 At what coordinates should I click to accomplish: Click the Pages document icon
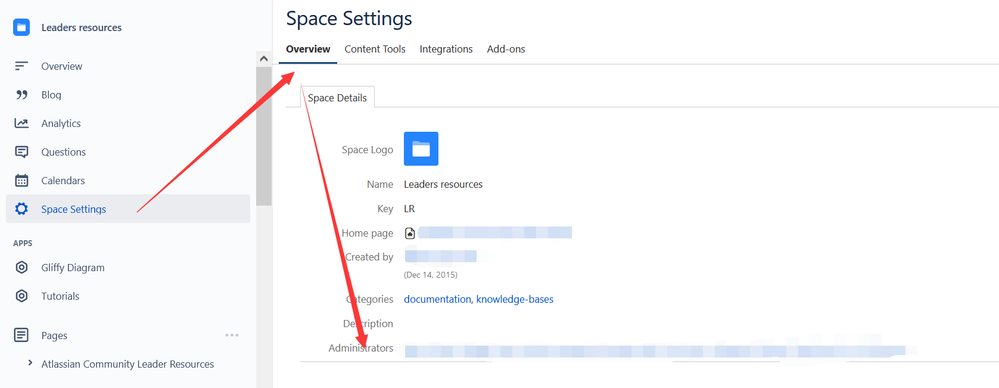(x=22, y=335)
